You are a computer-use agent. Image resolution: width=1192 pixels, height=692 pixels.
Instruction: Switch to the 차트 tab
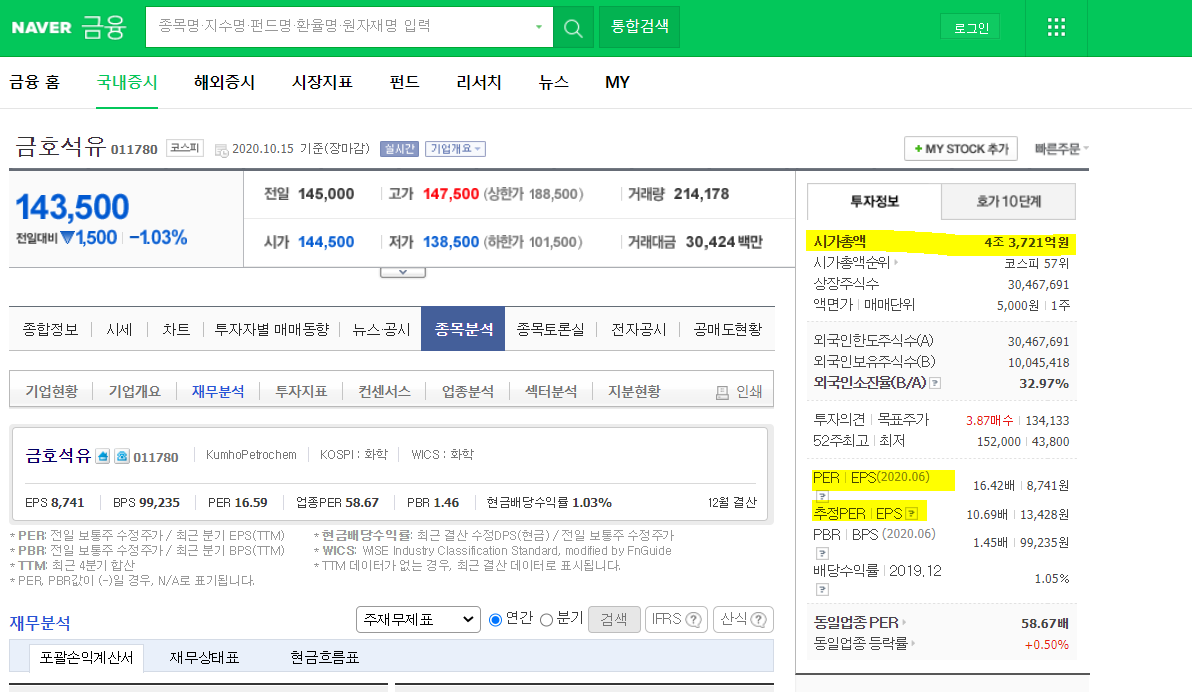click(176, 329)
